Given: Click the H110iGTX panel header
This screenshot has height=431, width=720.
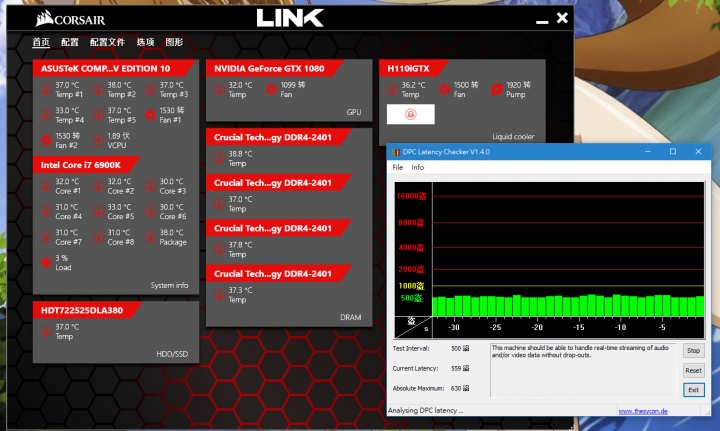Looking at the screenshot, I should 413,68.
